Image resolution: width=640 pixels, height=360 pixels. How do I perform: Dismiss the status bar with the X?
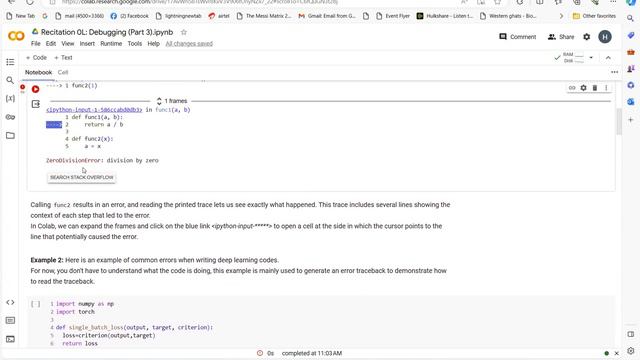tap(616, 353)
